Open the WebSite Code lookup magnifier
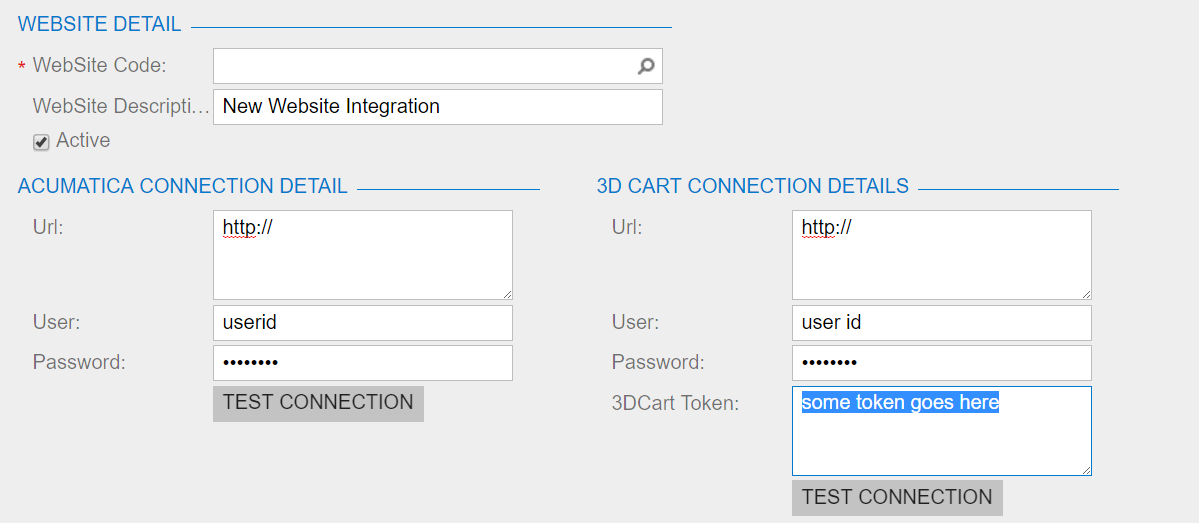 click(x=646, y=66)
